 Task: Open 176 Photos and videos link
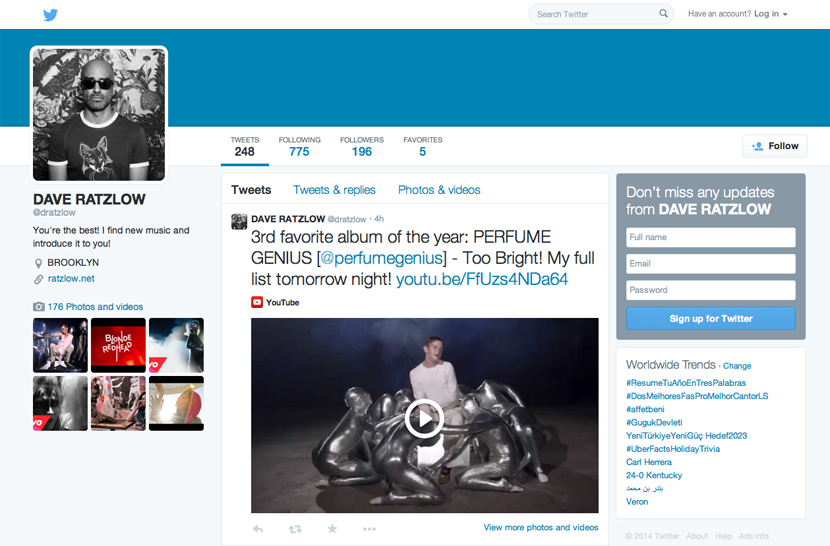coord(95,307)
